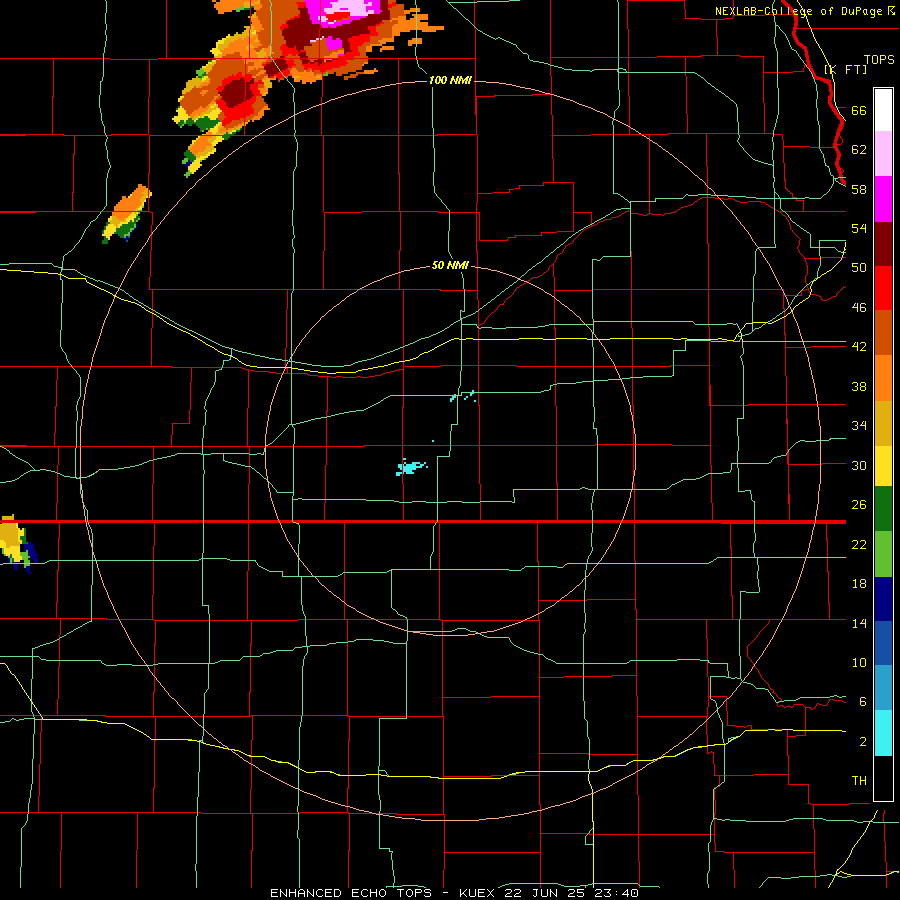Click the "42" legend value
This screenshot has width=900, height=900.
pyautogui.click(x=859, y=347)
